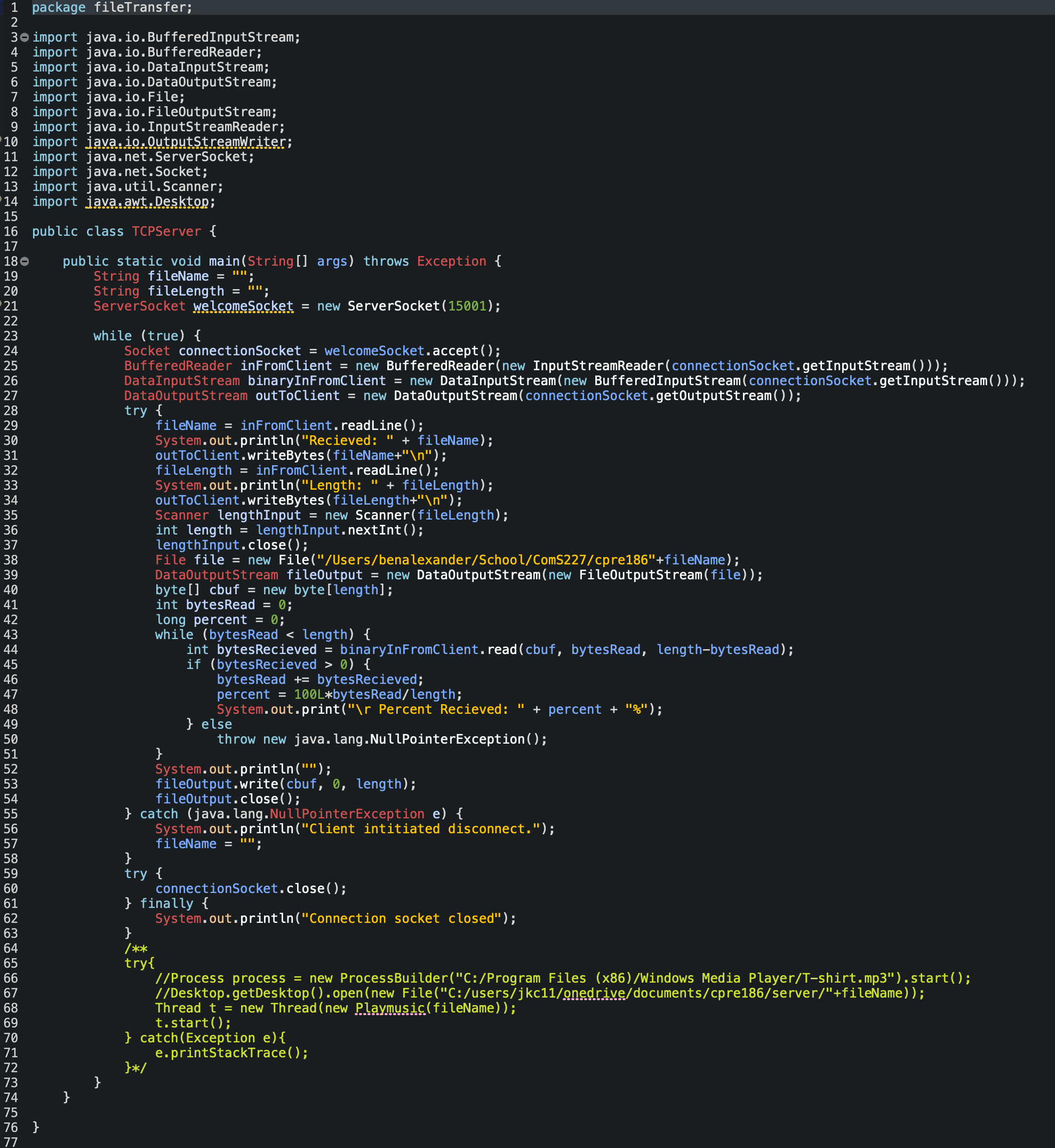The image size is (1055, 1148).
Task: Click the port number 15001
Action: coord(467,306)
